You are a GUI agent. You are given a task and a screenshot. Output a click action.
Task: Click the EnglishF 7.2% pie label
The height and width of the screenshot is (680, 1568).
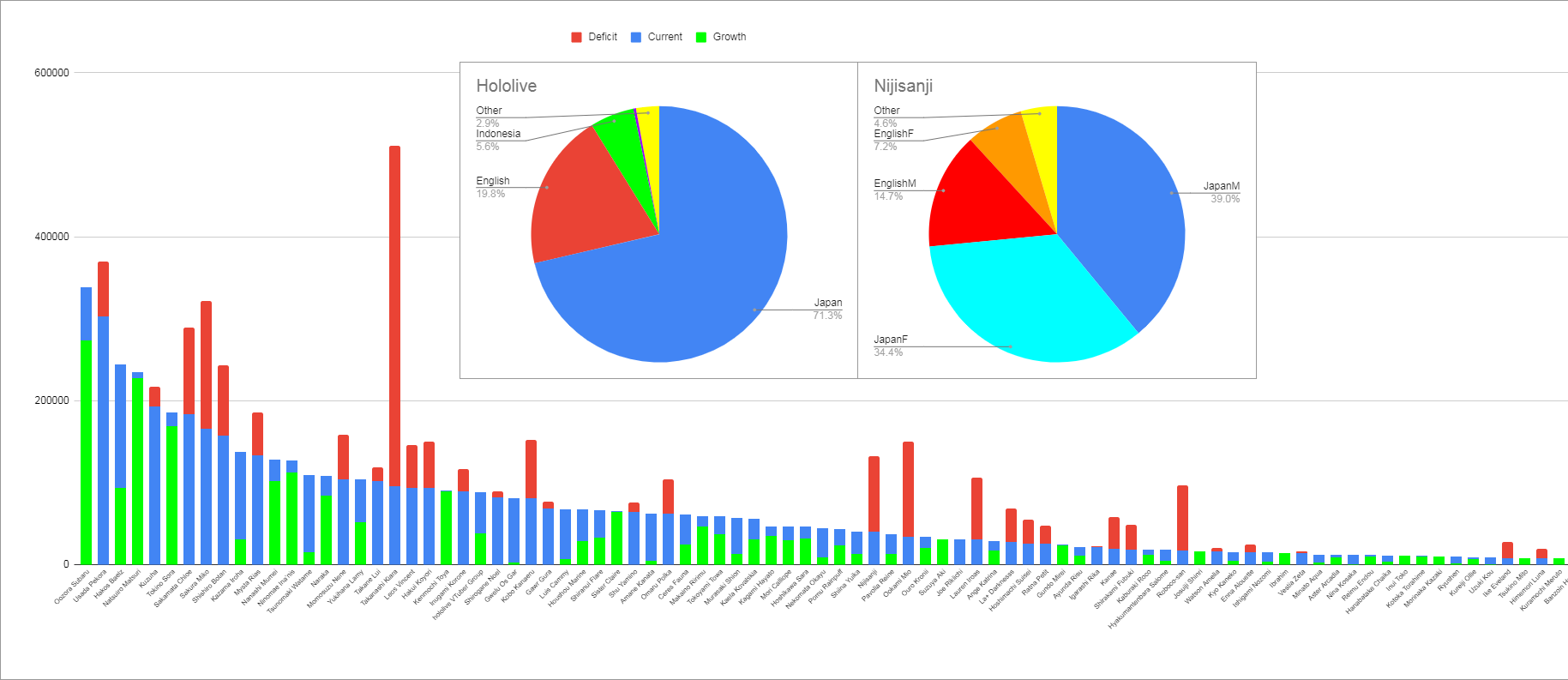pyautogui.click(x=893, y=140)
